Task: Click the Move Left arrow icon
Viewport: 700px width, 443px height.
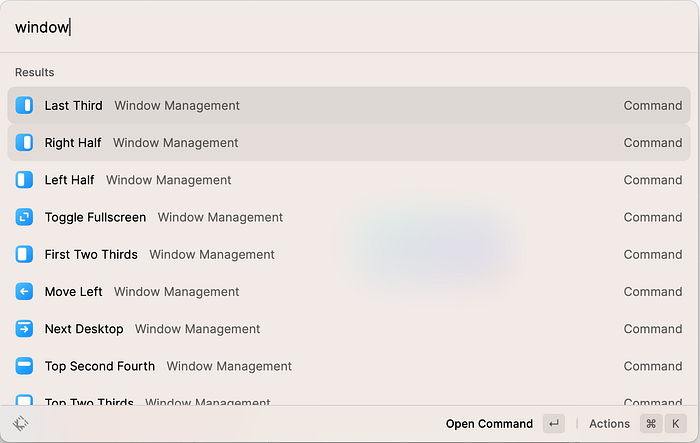Action: [x=24, y=292]
